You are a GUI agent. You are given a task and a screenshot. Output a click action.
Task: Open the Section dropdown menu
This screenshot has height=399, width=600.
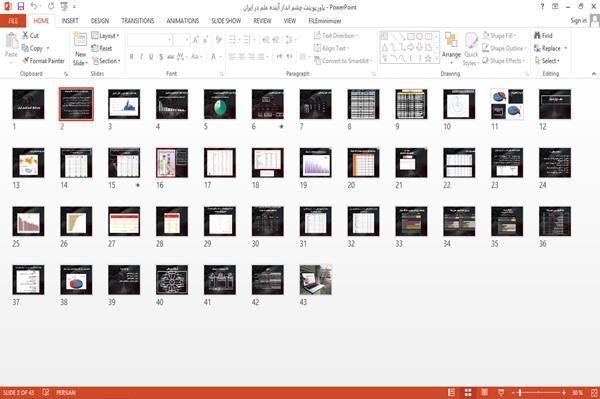pos(106,61)
